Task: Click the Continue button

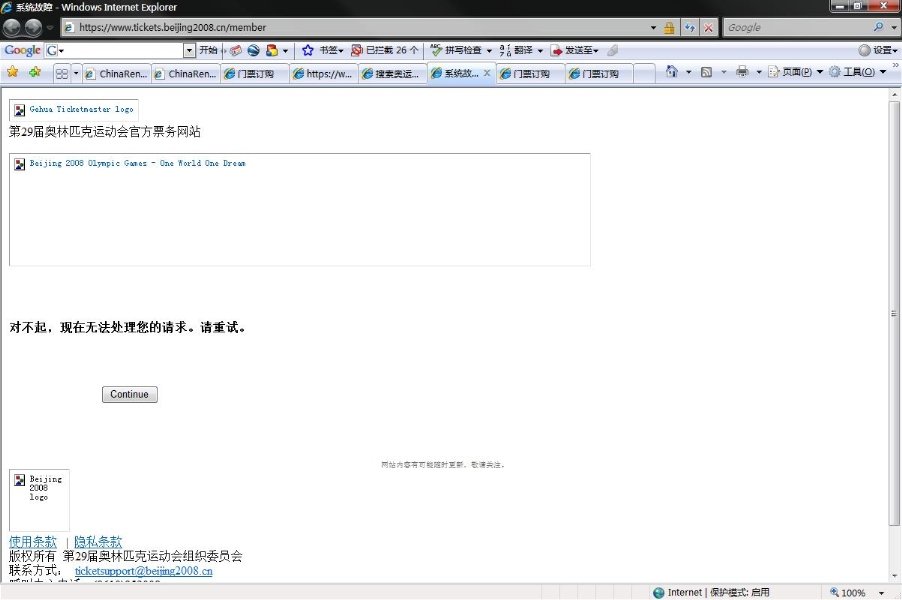Action: 129,394
